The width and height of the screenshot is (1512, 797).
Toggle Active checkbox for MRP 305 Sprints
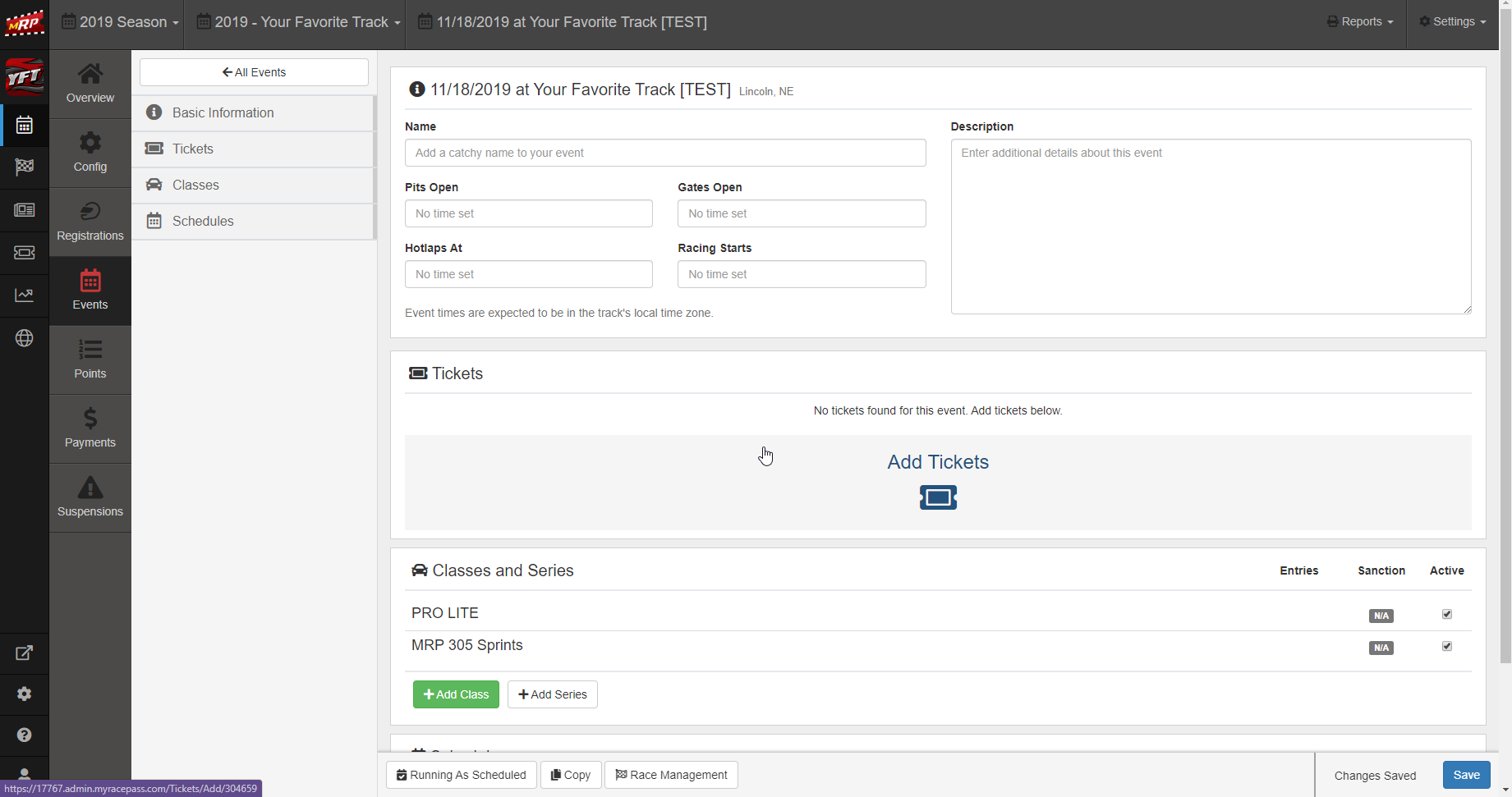tap(1447, 646)
